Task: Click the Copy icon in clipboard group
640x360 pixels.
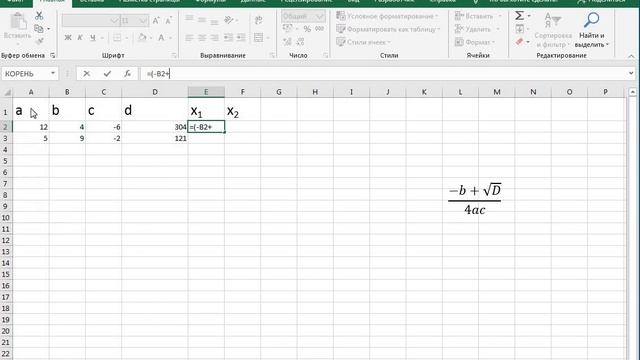Action: (x=39, y=29)
